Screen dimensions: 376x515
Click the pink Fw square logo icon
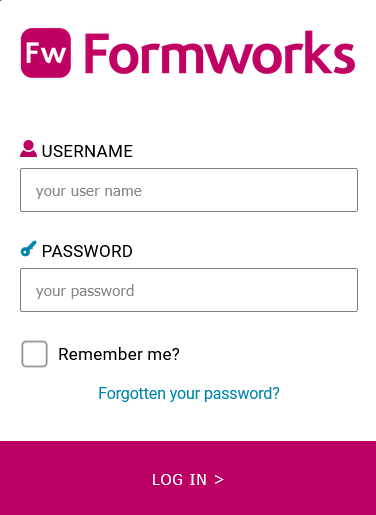(46, 53)
